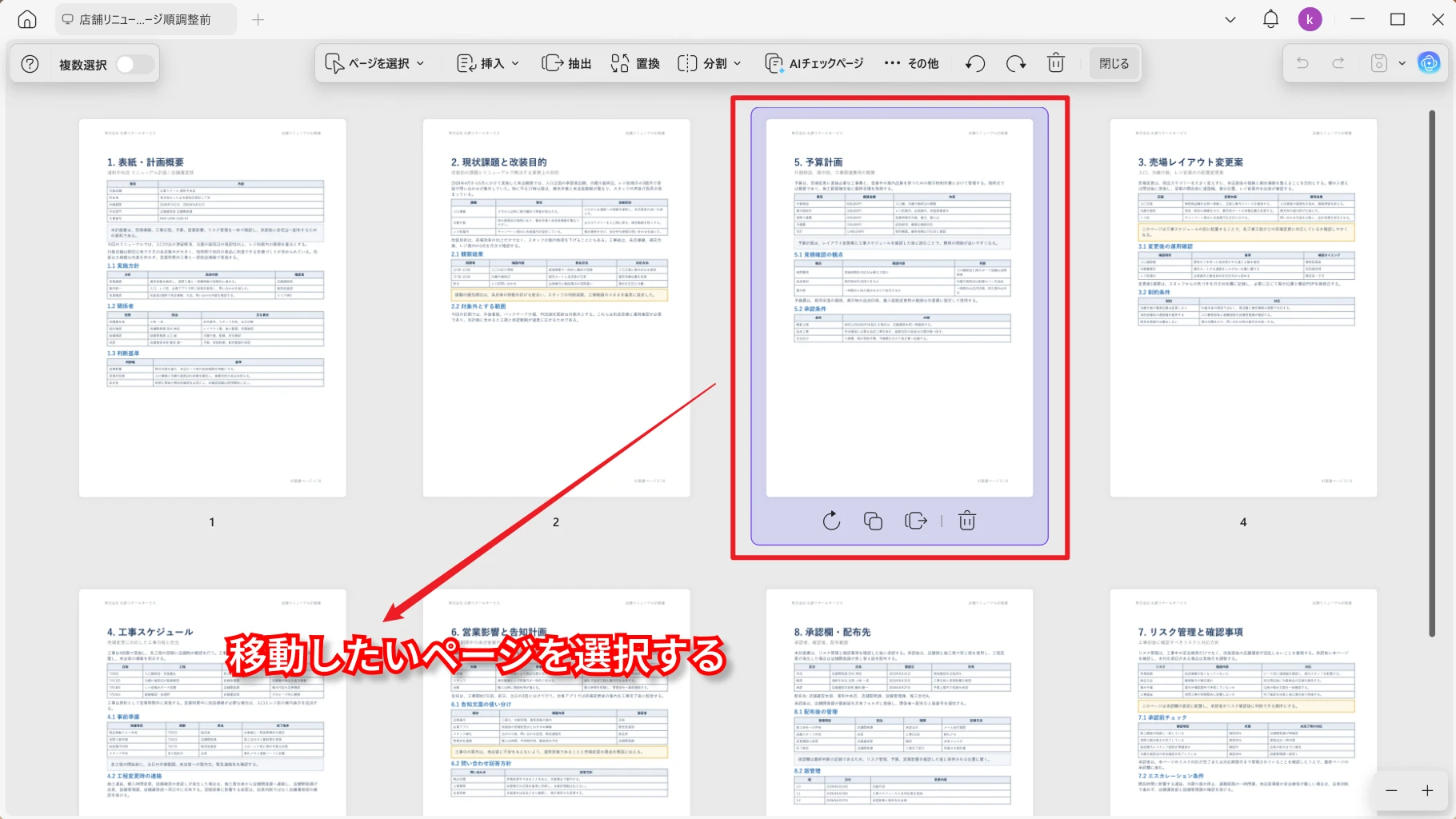1456x819 pixels.
Task: Open a new tab with plus
Action: (258, 20)
